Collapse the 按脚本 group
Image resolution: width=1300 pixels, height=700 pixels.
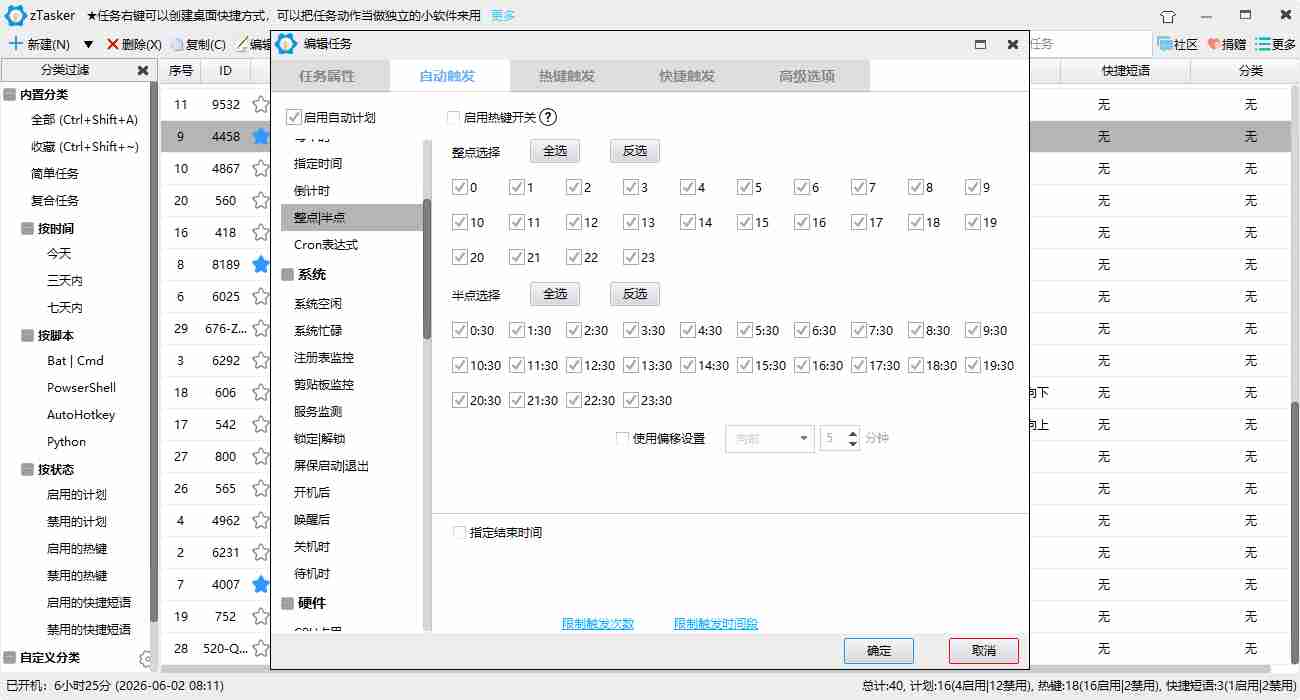28,336
